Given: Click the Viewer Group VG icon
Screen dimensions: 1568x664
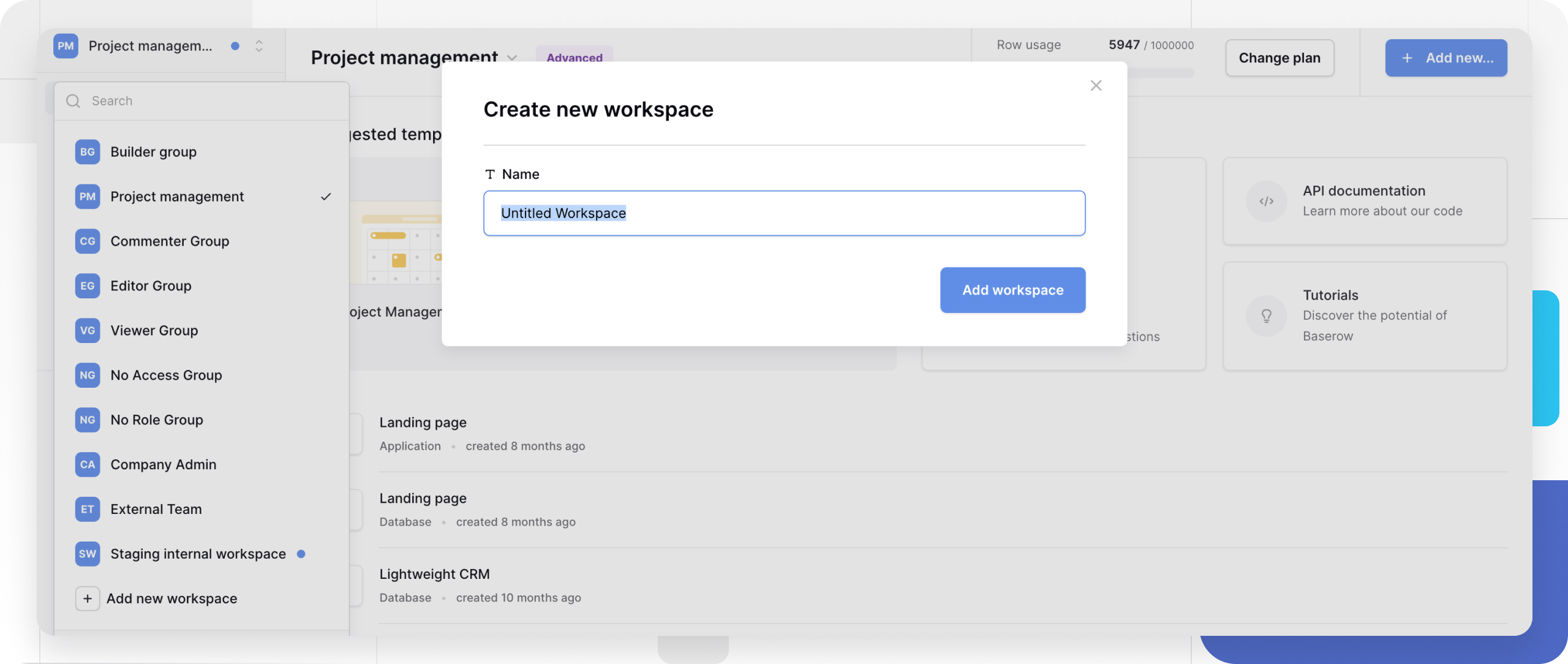Looking at the screenshot, I should click(x=88, y=330).
